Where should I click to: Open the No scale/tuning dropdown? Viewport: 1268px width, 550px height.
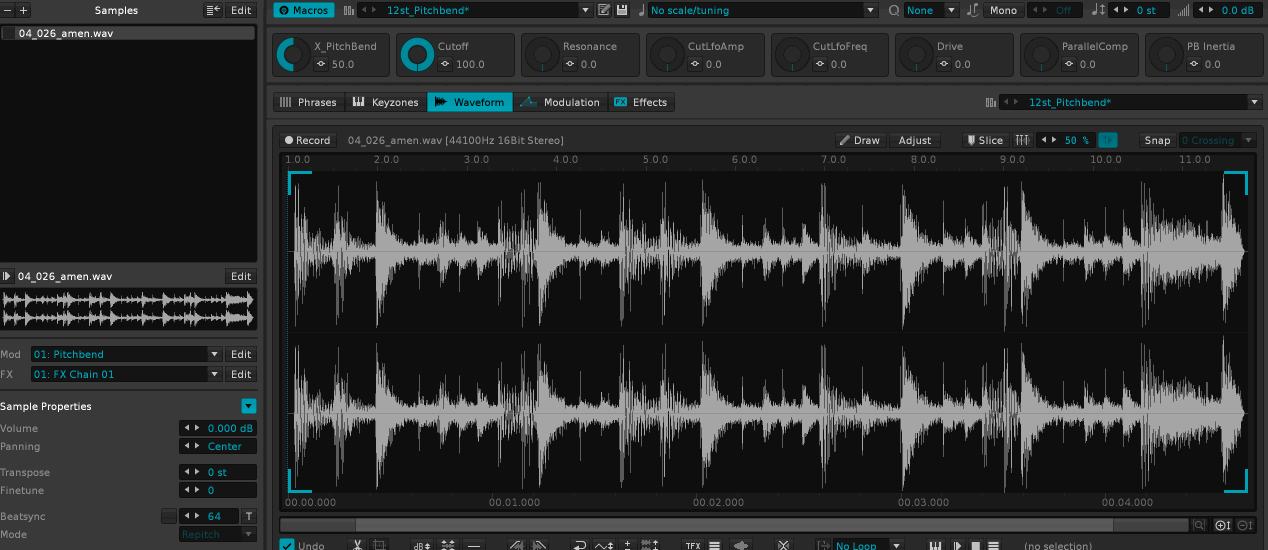(871, 10)
